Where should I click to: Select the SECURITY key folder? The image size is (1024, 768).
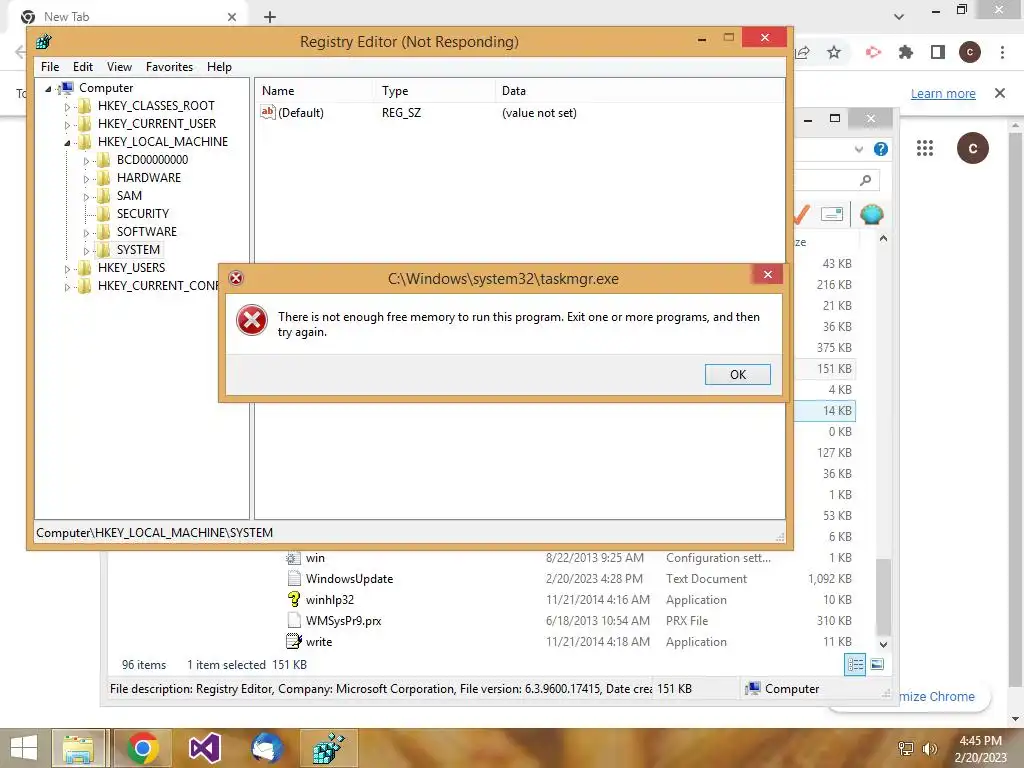[142, 214]
